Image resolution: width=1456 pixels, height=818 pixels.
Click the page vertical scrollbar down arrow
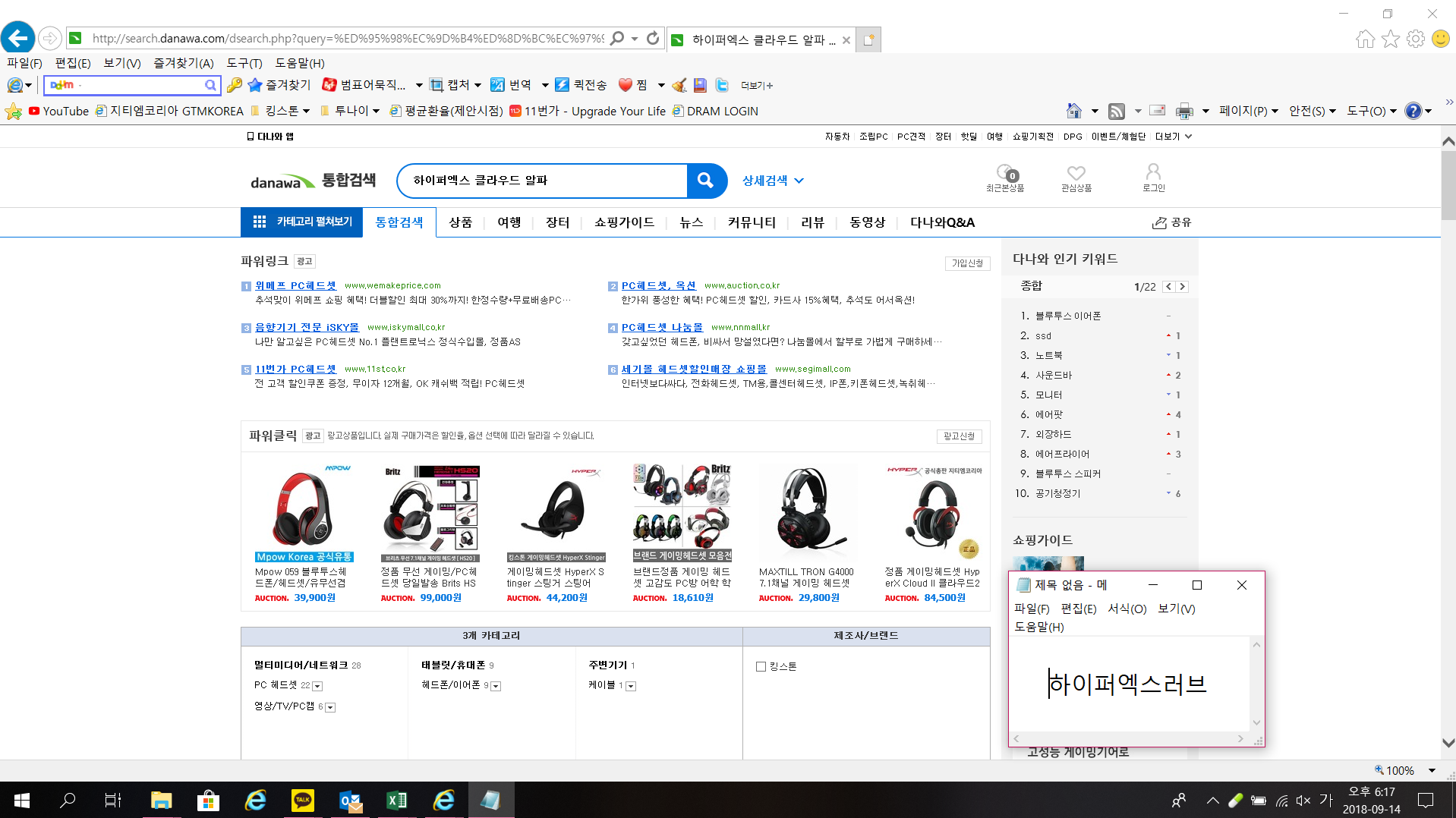pos(1448,743)
